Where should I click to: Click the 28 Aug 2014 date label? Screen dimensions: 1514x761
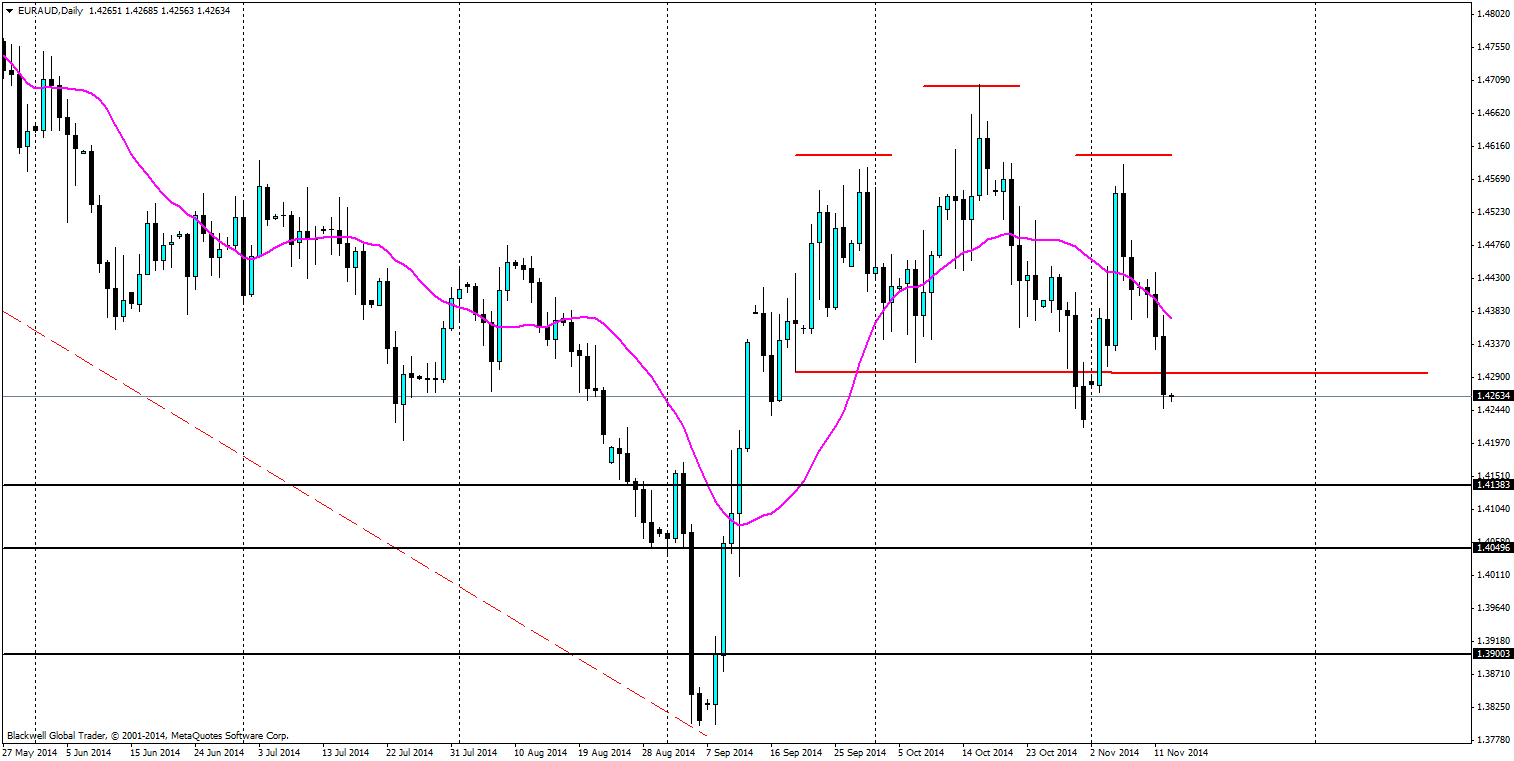coord(667,752)
